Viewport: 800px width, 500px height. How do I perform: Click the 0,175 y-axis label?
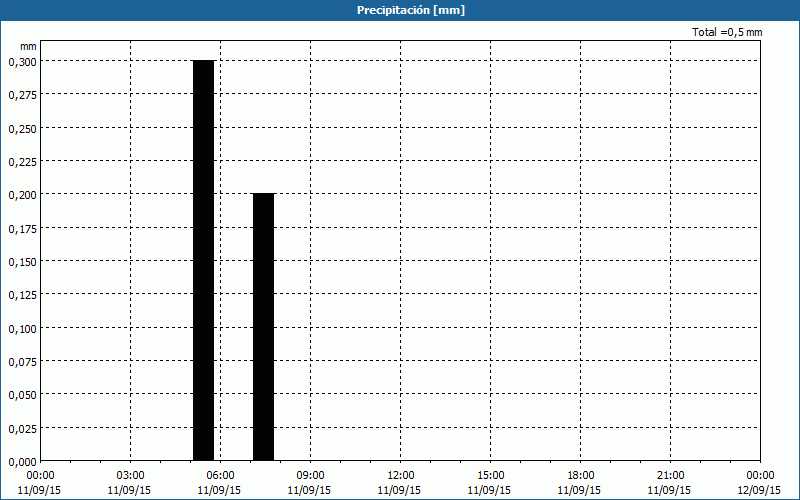(x=22, y=228)
